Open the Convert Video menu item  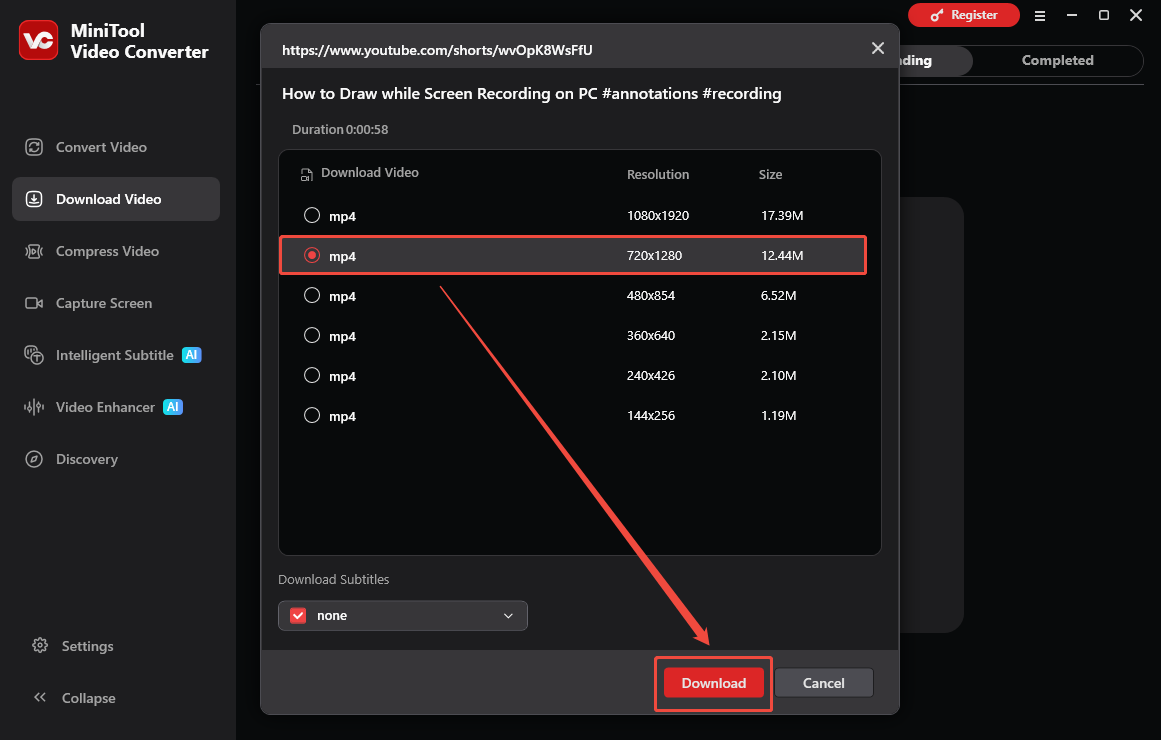[x=116, y=147]
